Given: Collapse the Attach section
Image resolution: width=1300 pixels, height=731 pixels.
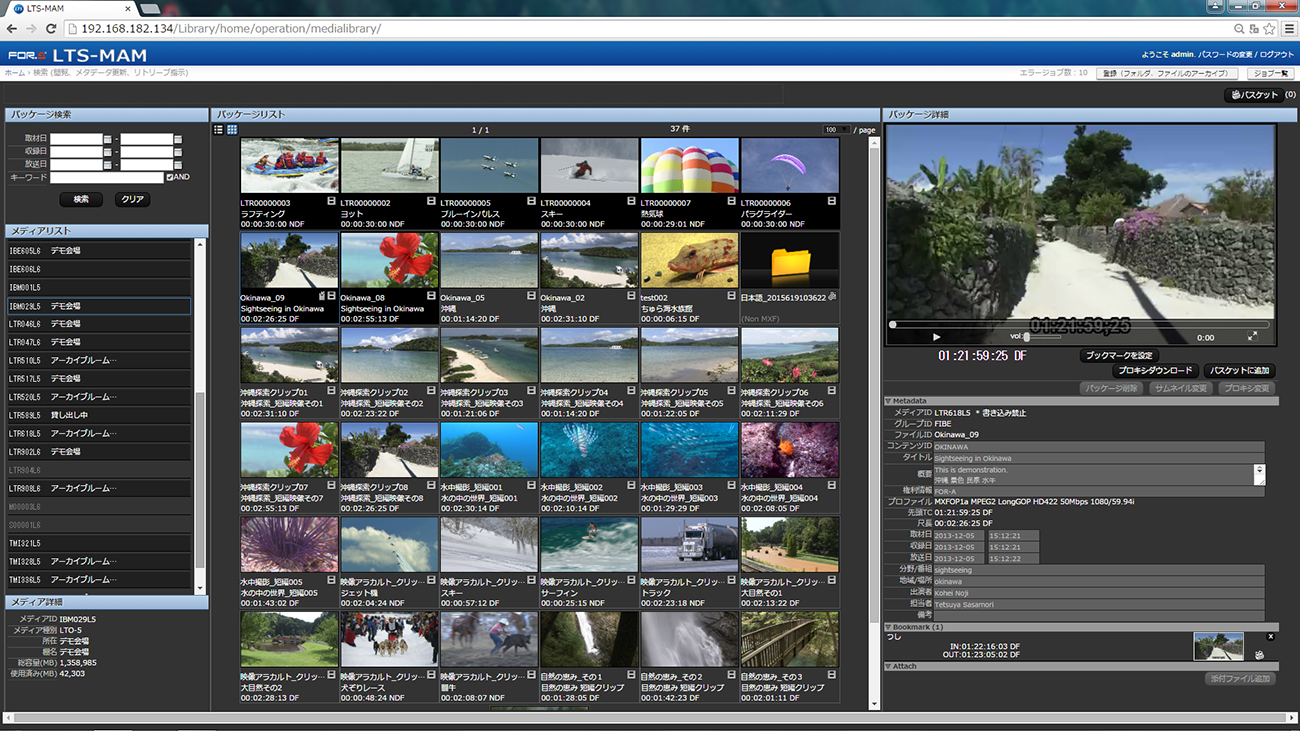Looking at the screenshot, I should click(889, 666).
